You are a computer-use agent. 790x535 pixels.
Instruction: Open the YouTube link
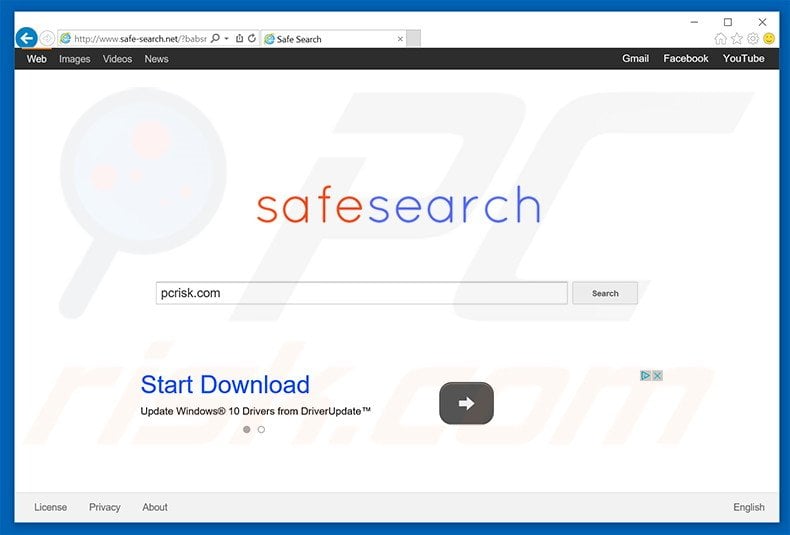pos(744,58)
